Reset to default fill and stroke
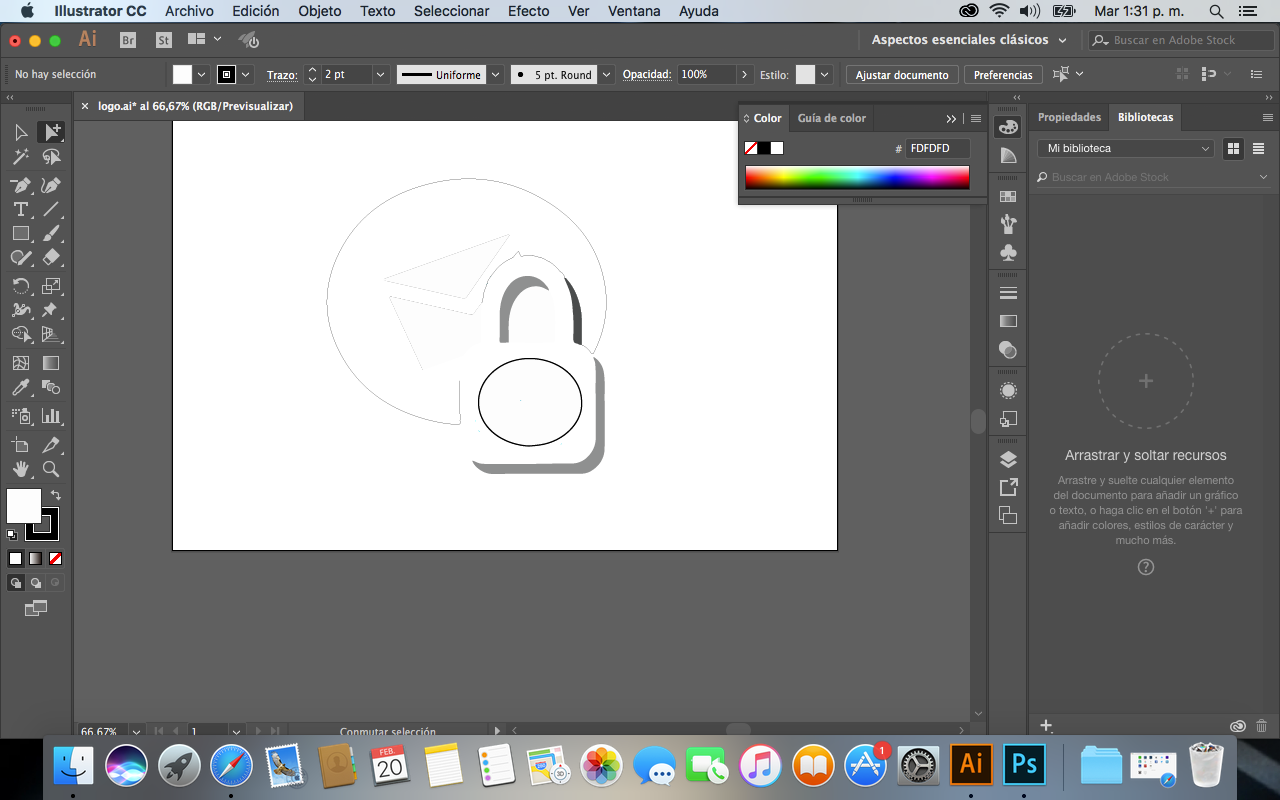 coord(12,535)
